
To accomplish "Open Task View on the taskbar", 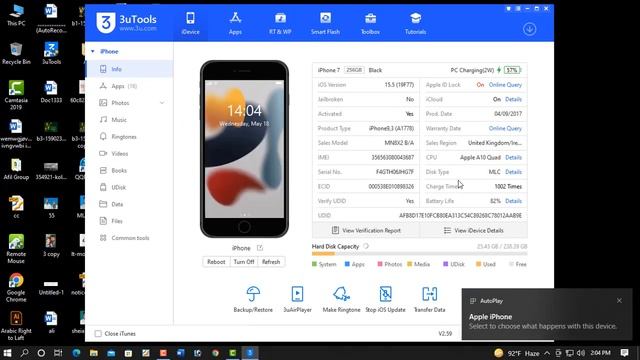I will (x=58, y=353).
